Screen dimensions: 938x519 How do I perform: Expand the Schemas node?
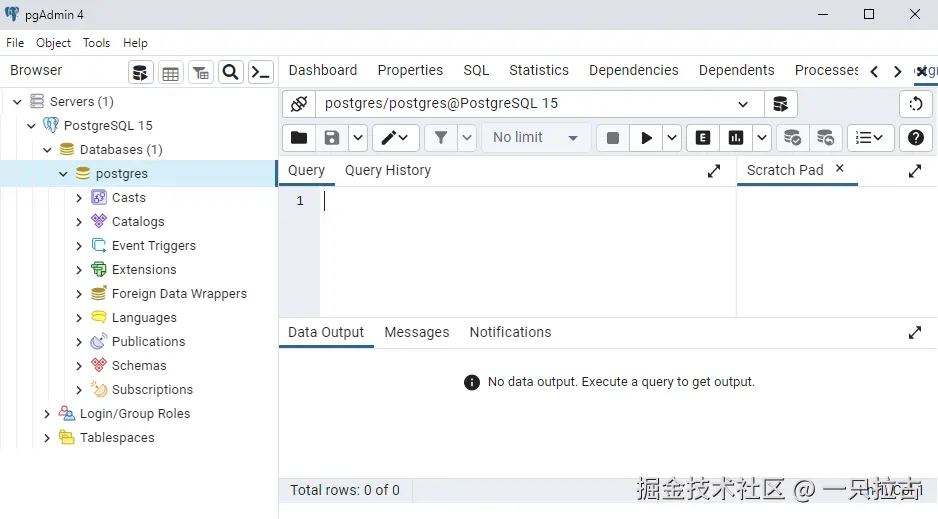tap(79, 366)
